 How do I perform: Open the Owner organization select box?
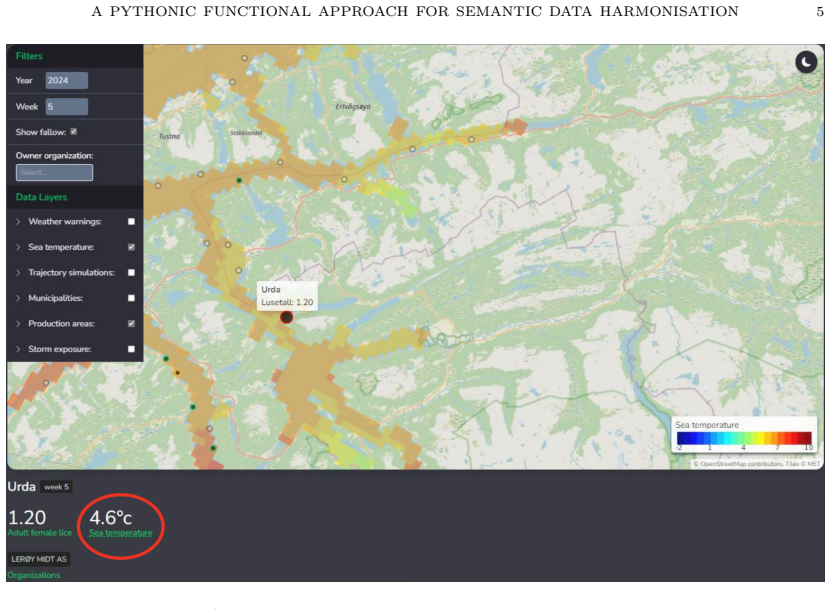(x=54, y=172)
